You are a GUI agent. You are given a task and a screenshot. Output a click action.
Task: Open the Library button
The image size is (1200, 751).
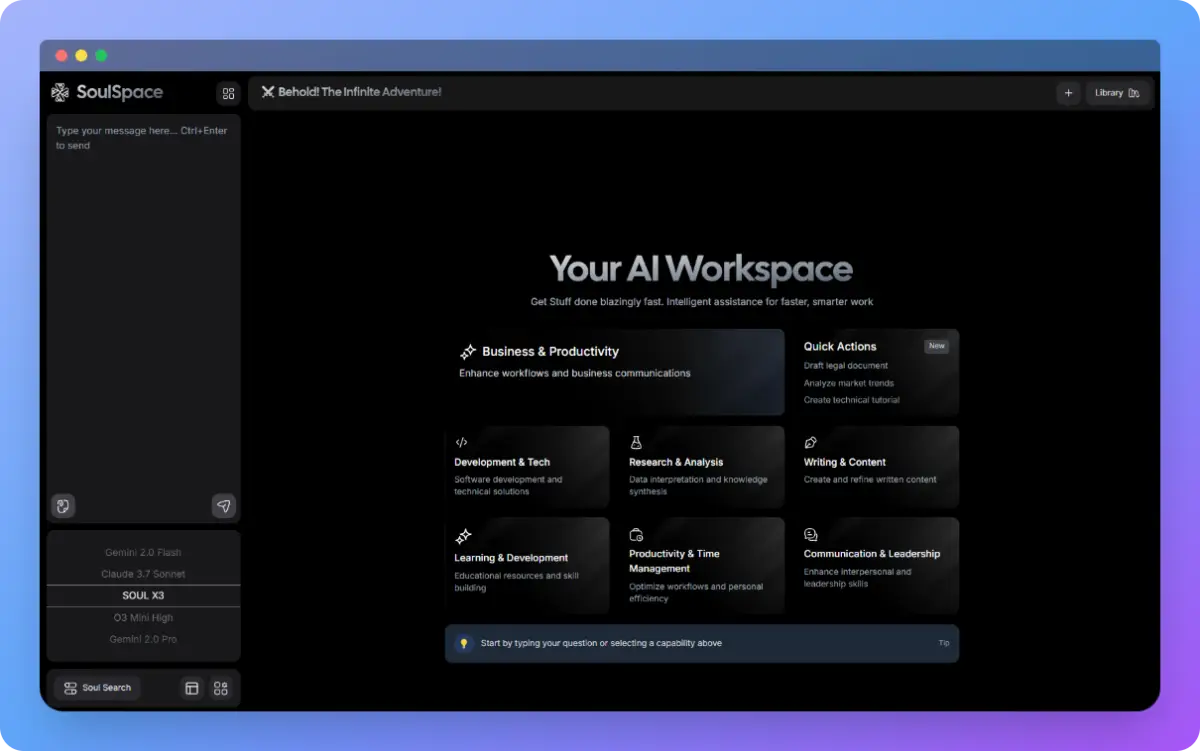pyautogui.click(x=1117, y=93)
